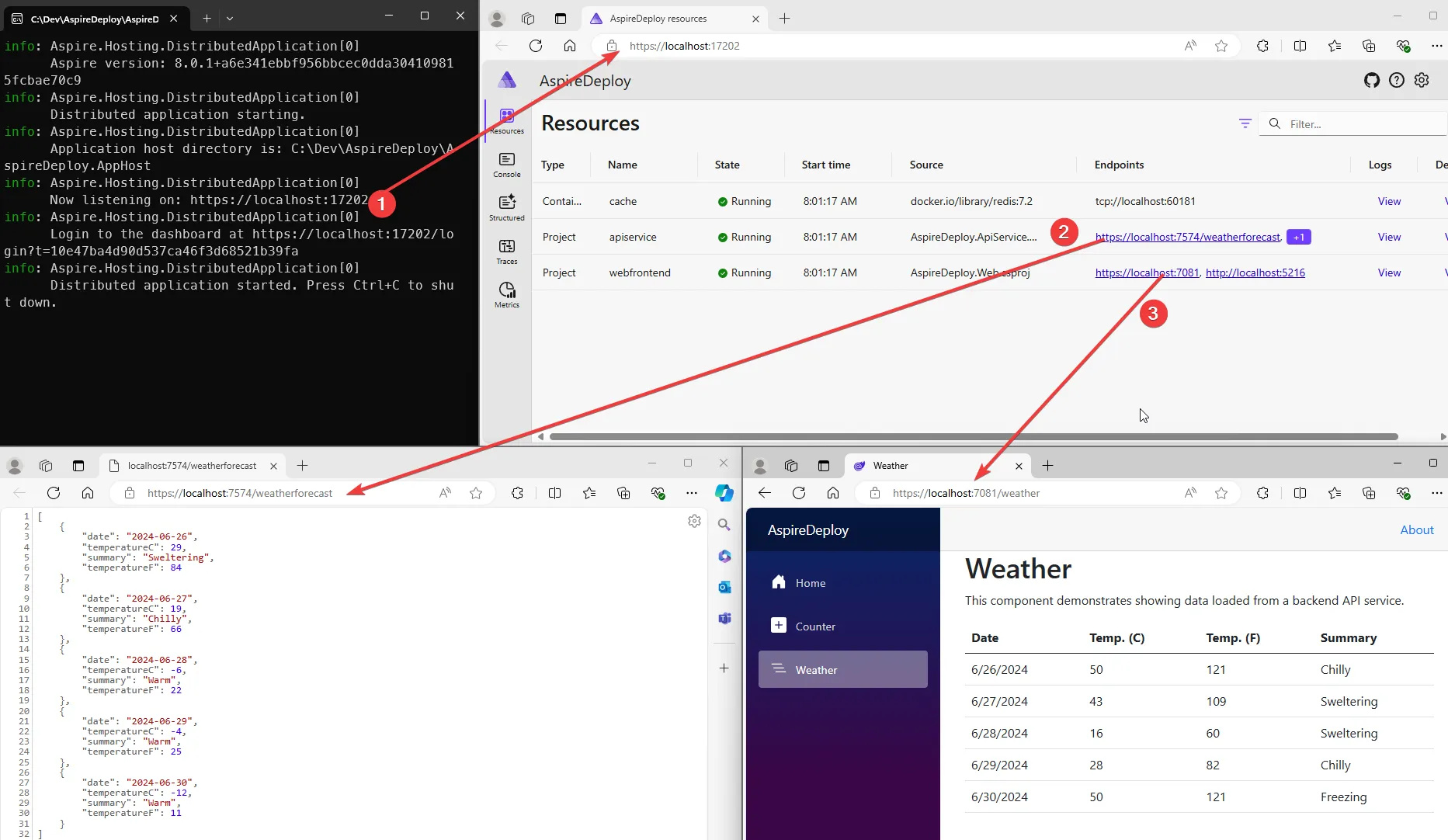The image size is (1448, 840).
Task: Open Counter in AspireDeploy nav menu
Action: tap(843, 627)
